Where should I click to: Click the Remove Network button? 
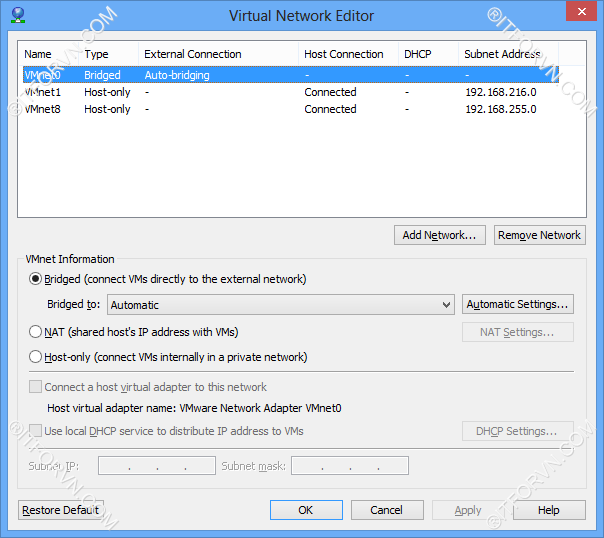pyautogui.click(x=539, y=235)
